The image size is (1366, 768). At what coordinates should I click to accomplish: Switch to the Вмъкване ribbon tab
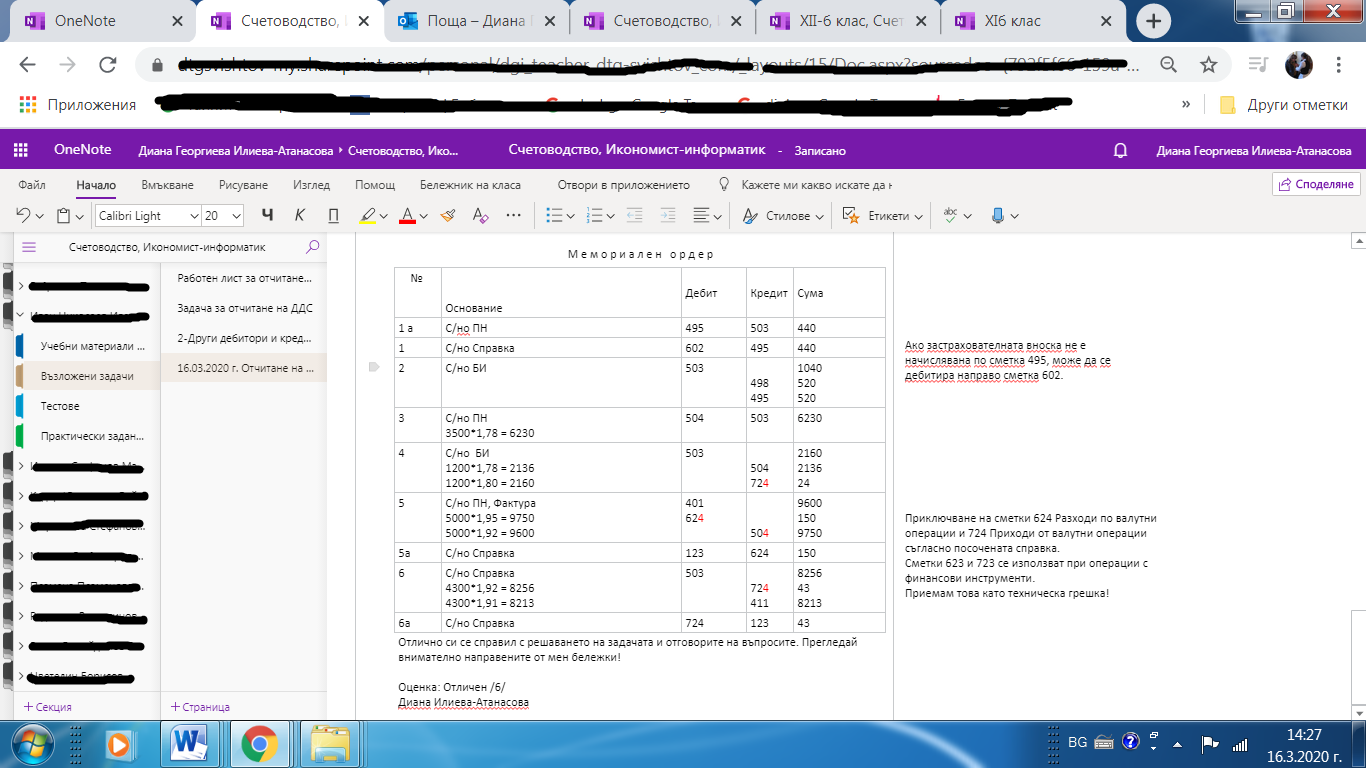168,185
